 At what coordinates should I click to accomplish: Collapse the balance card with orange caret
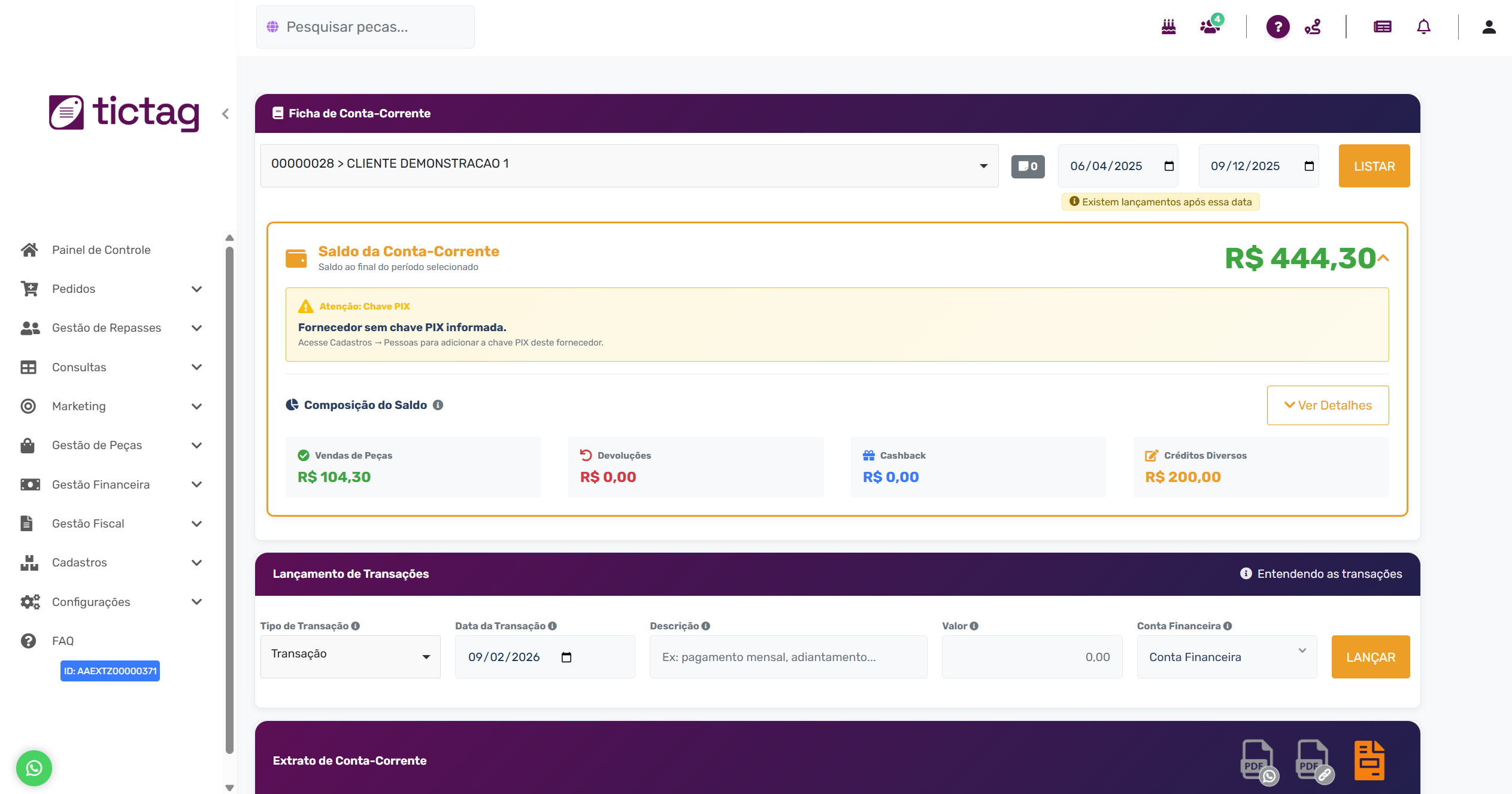(x=1383, y=258)
